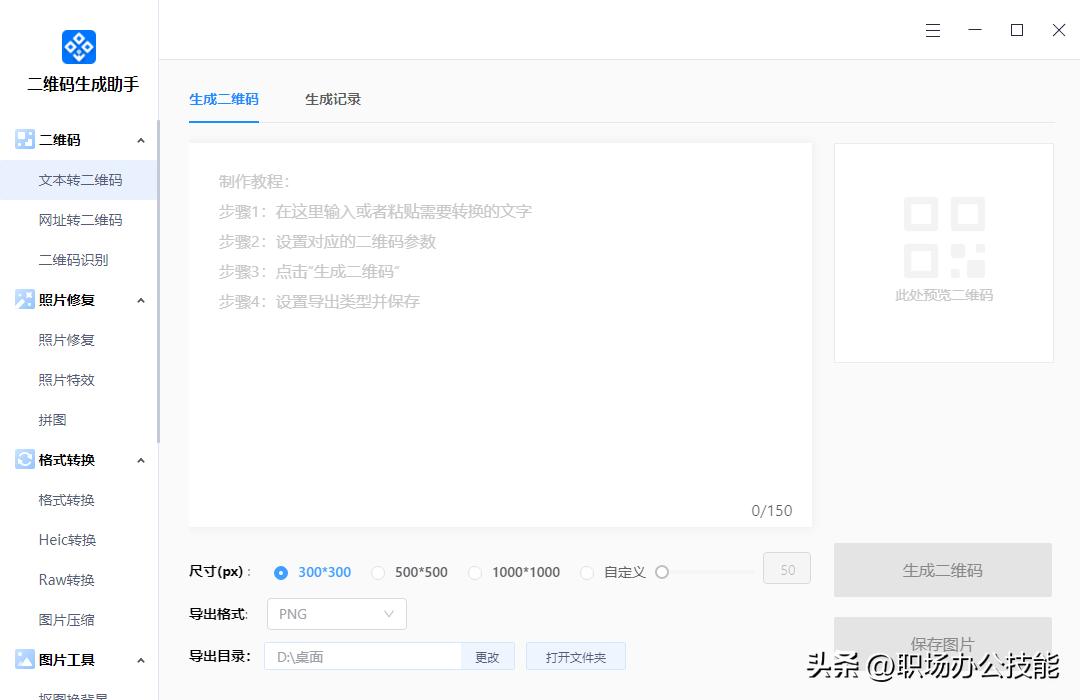Open the hamburger menu at top right
Viewport: 1080px width, 700px height.
point(933,30)
